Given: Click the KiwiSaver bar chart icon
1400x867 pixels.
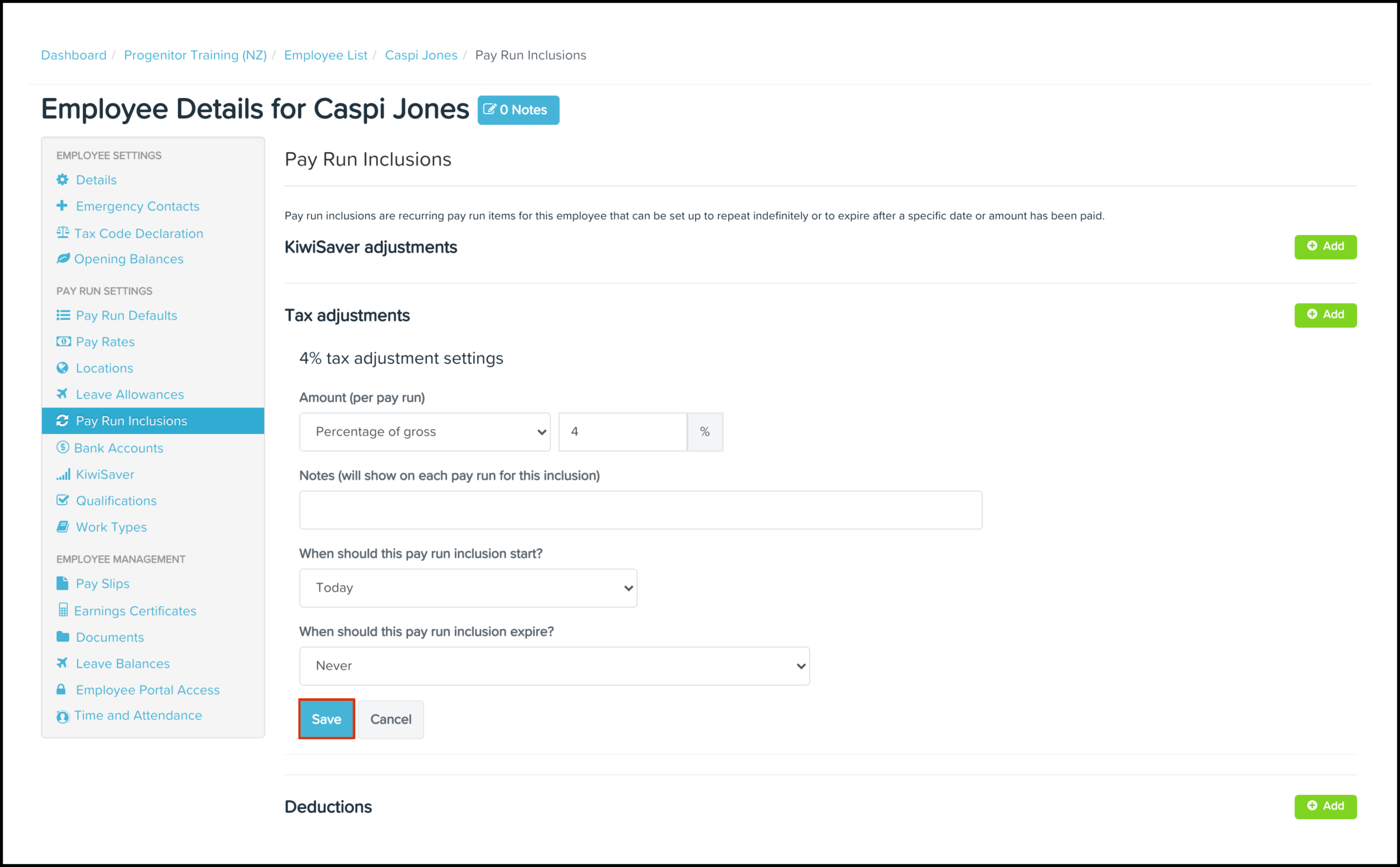Looking at the screenshot, I should coord(63,474).
